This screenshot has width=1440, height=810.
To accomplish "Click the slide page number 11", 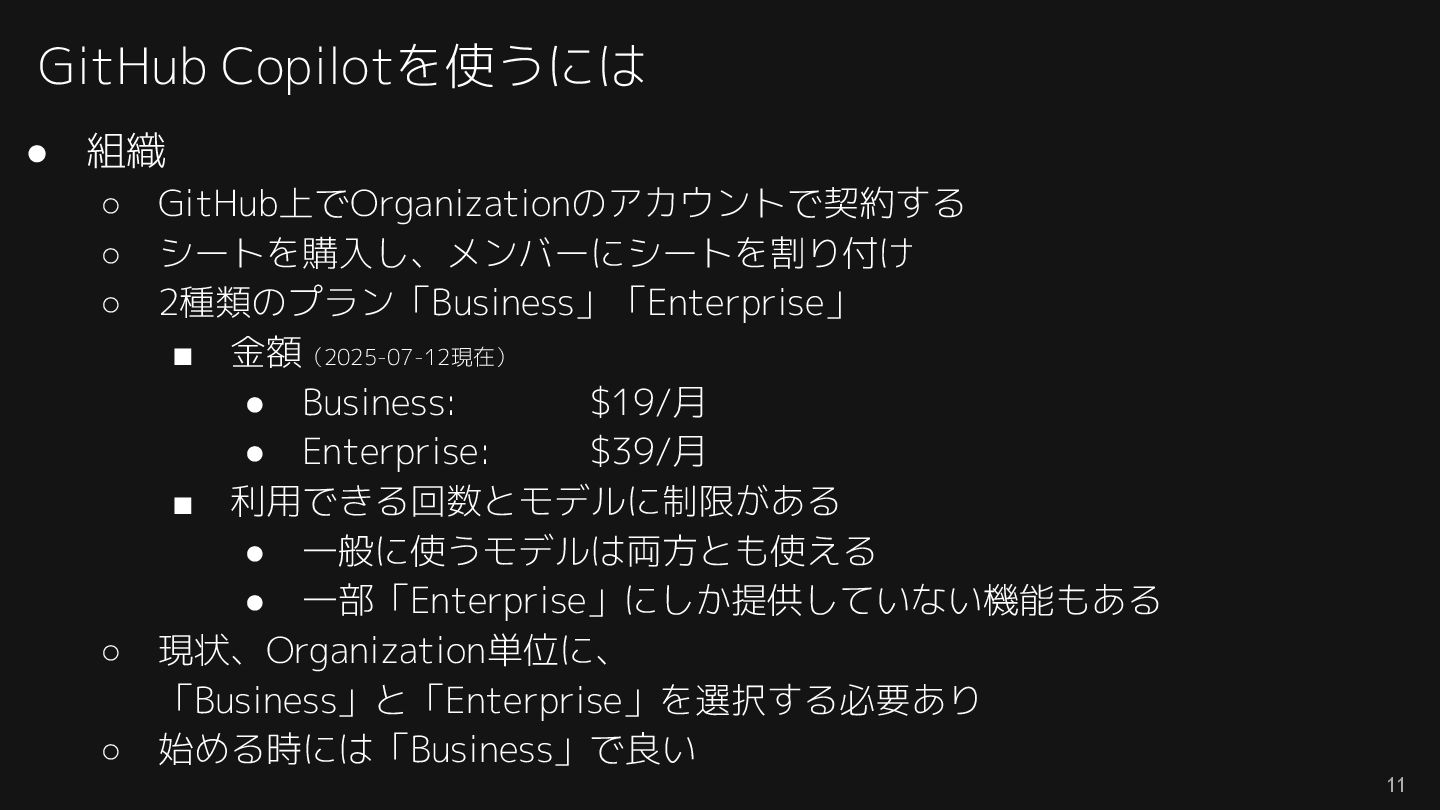I will coord(1396,785).
